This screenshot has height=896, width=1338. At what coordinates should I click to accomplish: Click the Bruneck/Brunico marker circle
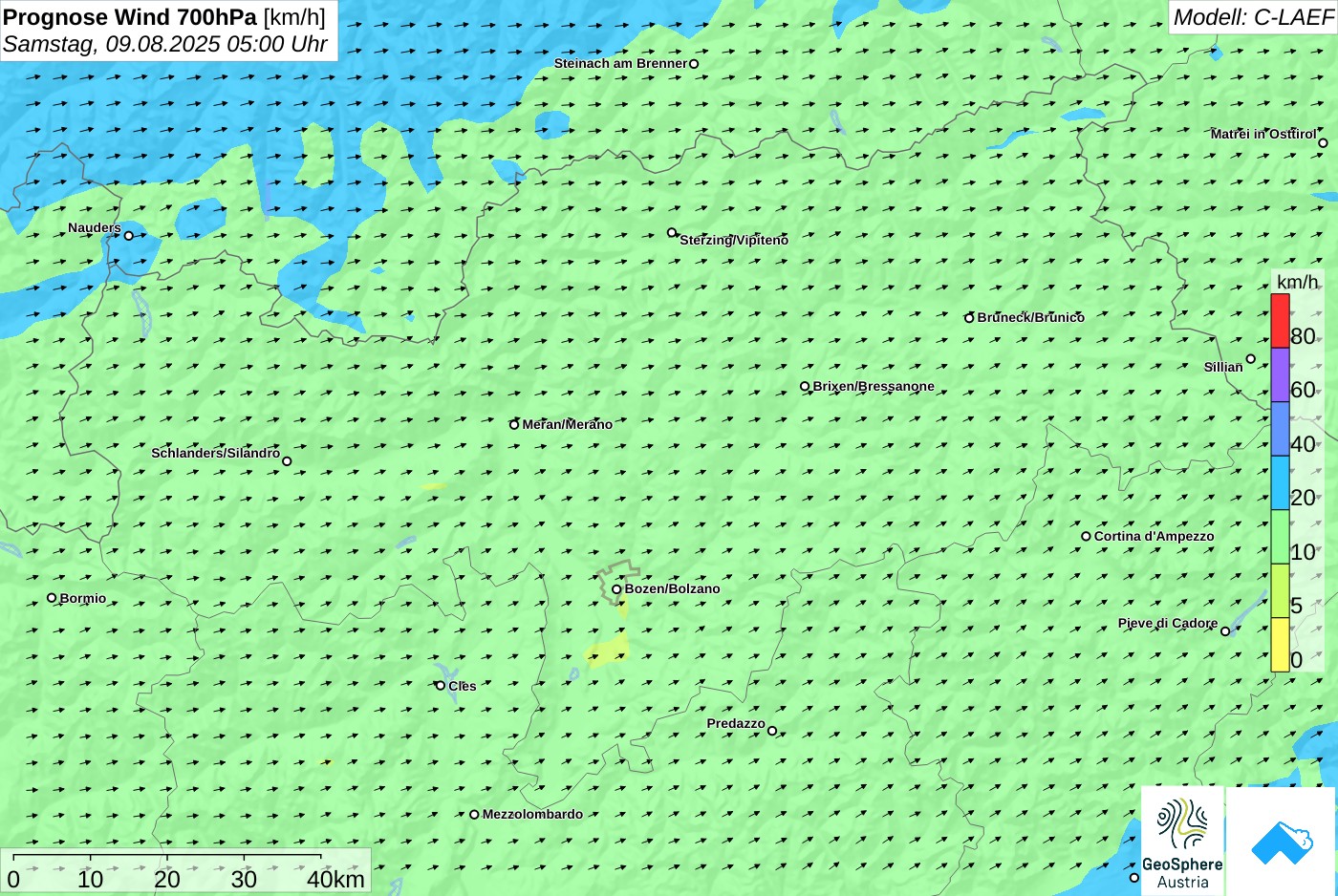[x=969, y=318]
